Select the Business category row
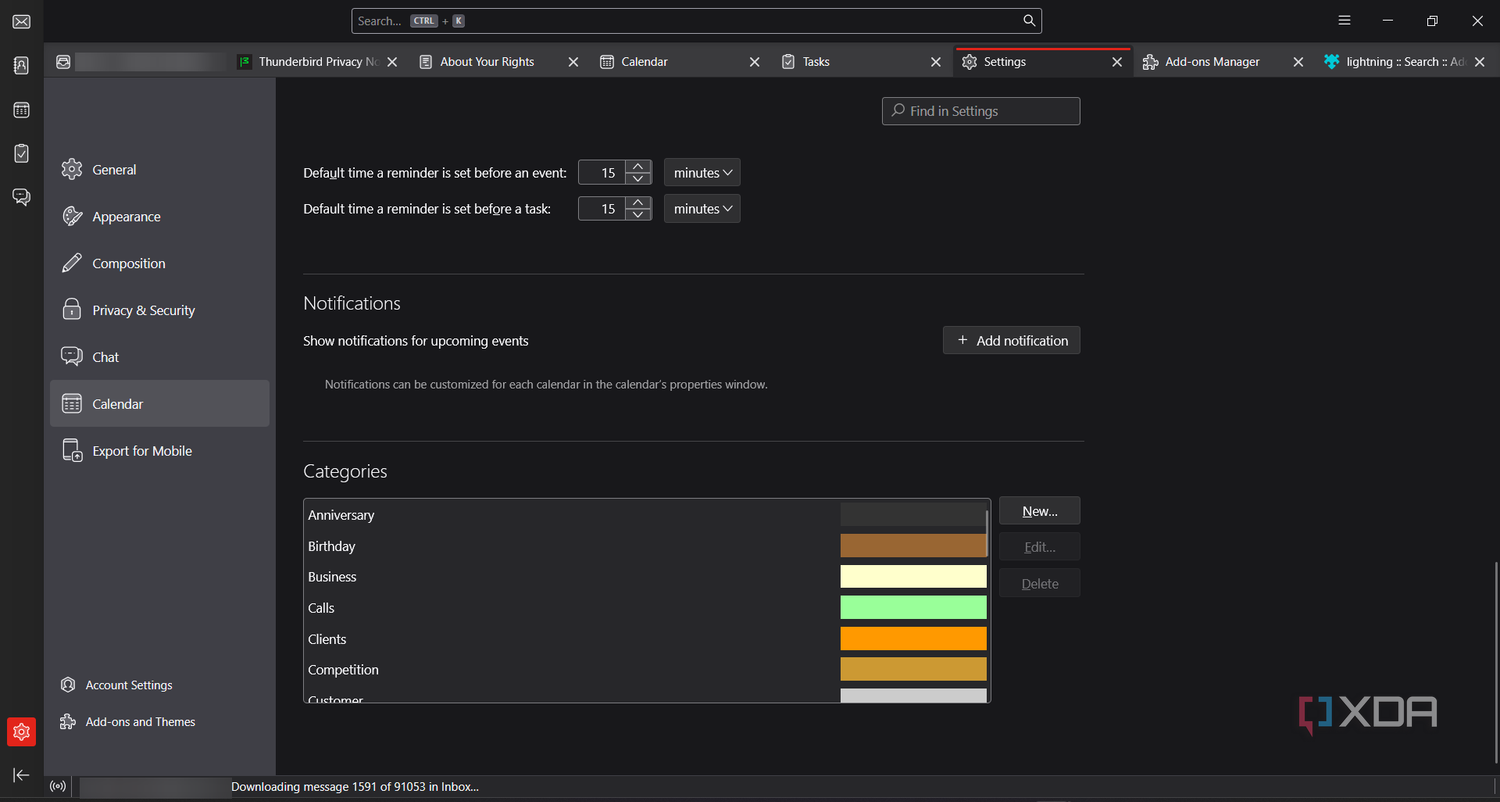Image resolution: width=1500 pixels, height=802 pixels. click(x=646, y=577)
